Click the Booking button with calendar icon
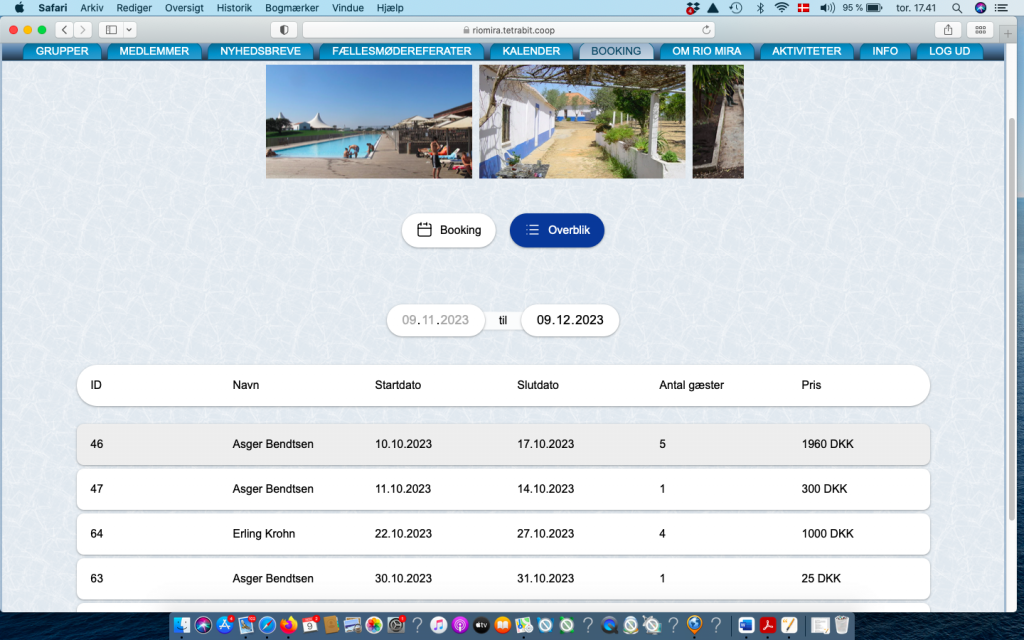This screenshot has width=1024, height=640. (x=448, y=230)
